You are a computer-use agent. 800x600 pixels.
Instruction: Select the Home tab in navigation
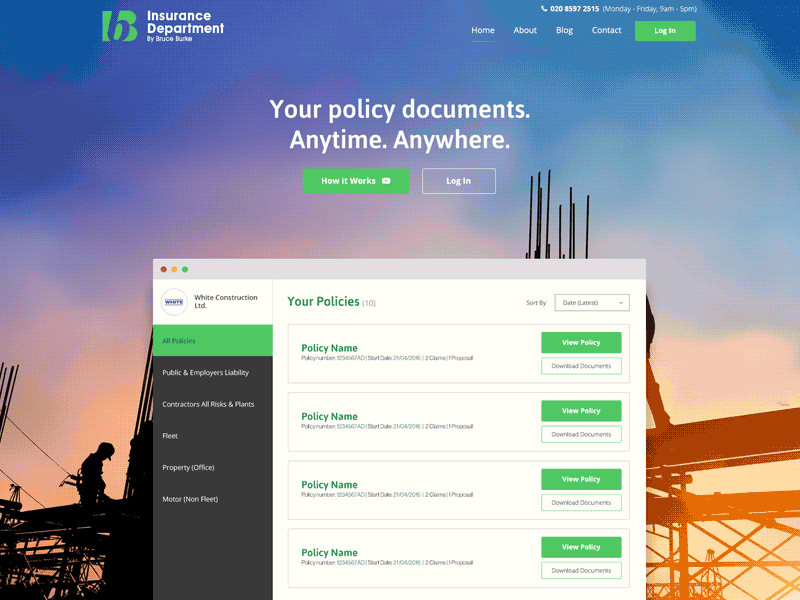click(483, 30)
